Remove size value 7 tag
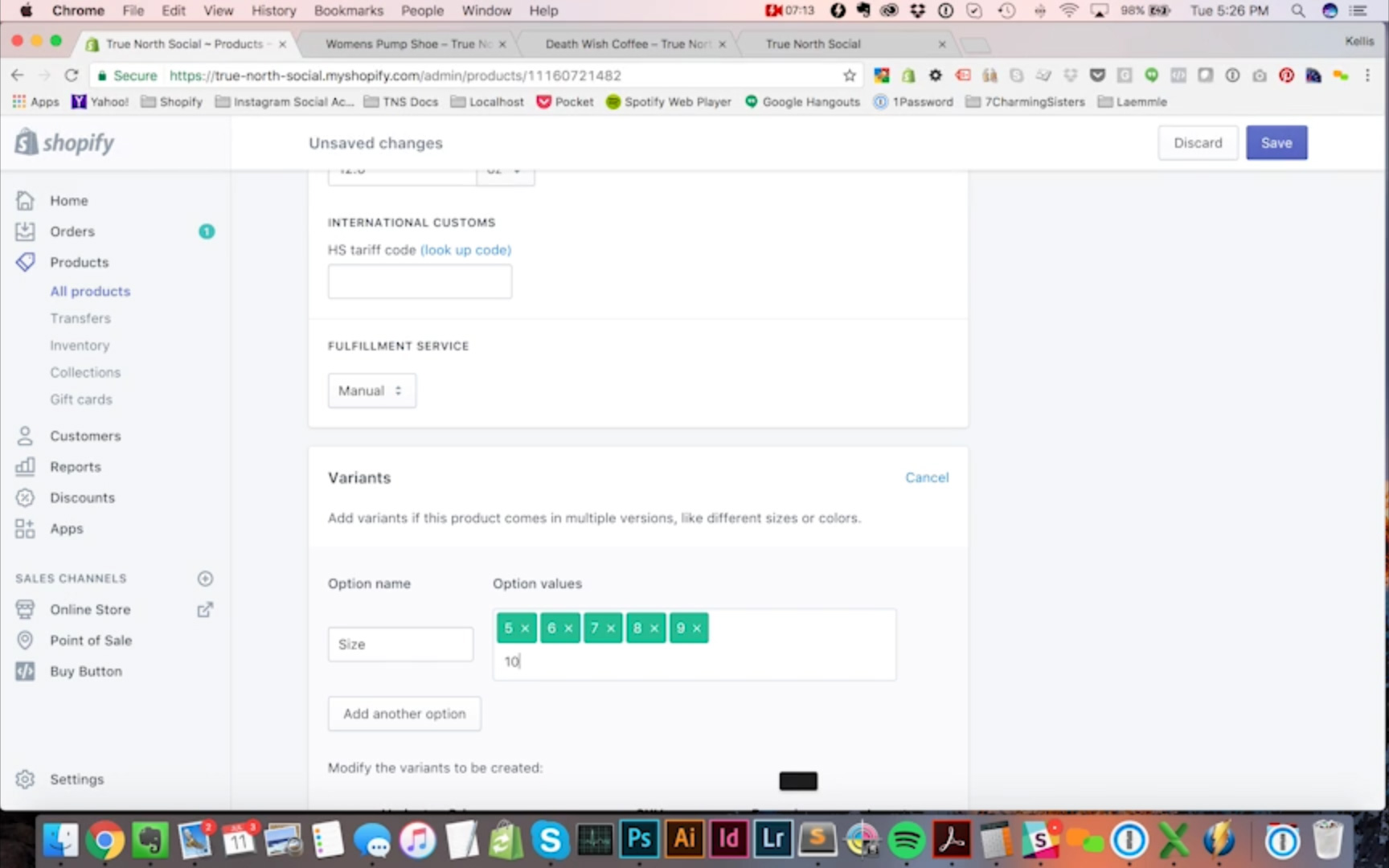Image resolution: width=1389 pixels, height=868 pixels. pos(611,628)
